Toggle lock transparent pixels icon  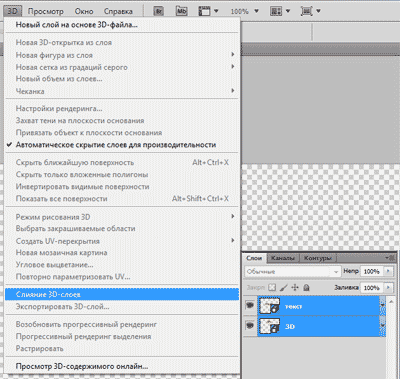(272, 287)
